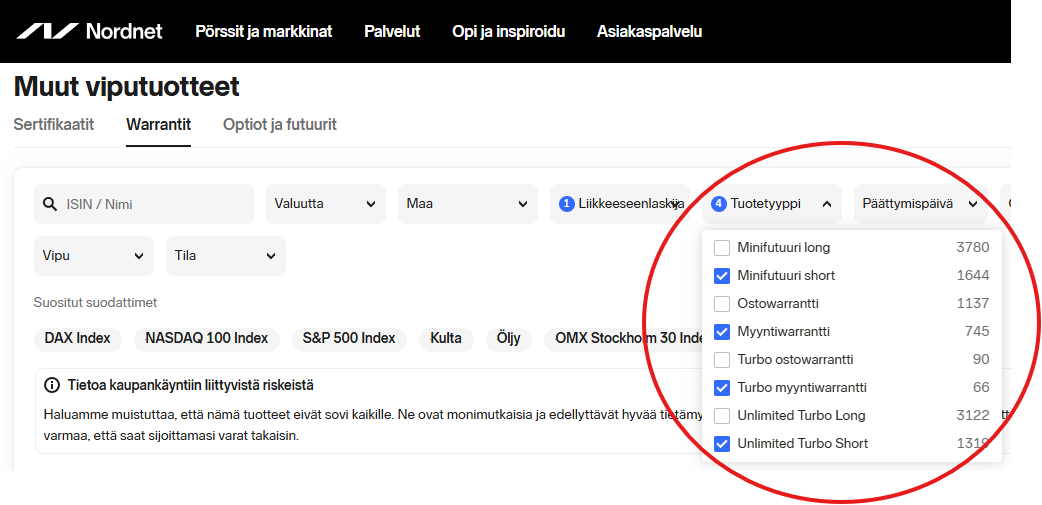The height and width of the screenshot is (505, 1042).
Task: Open the Liikkeeseenlaskija dropdown
Action: click(x=620, y=204)
